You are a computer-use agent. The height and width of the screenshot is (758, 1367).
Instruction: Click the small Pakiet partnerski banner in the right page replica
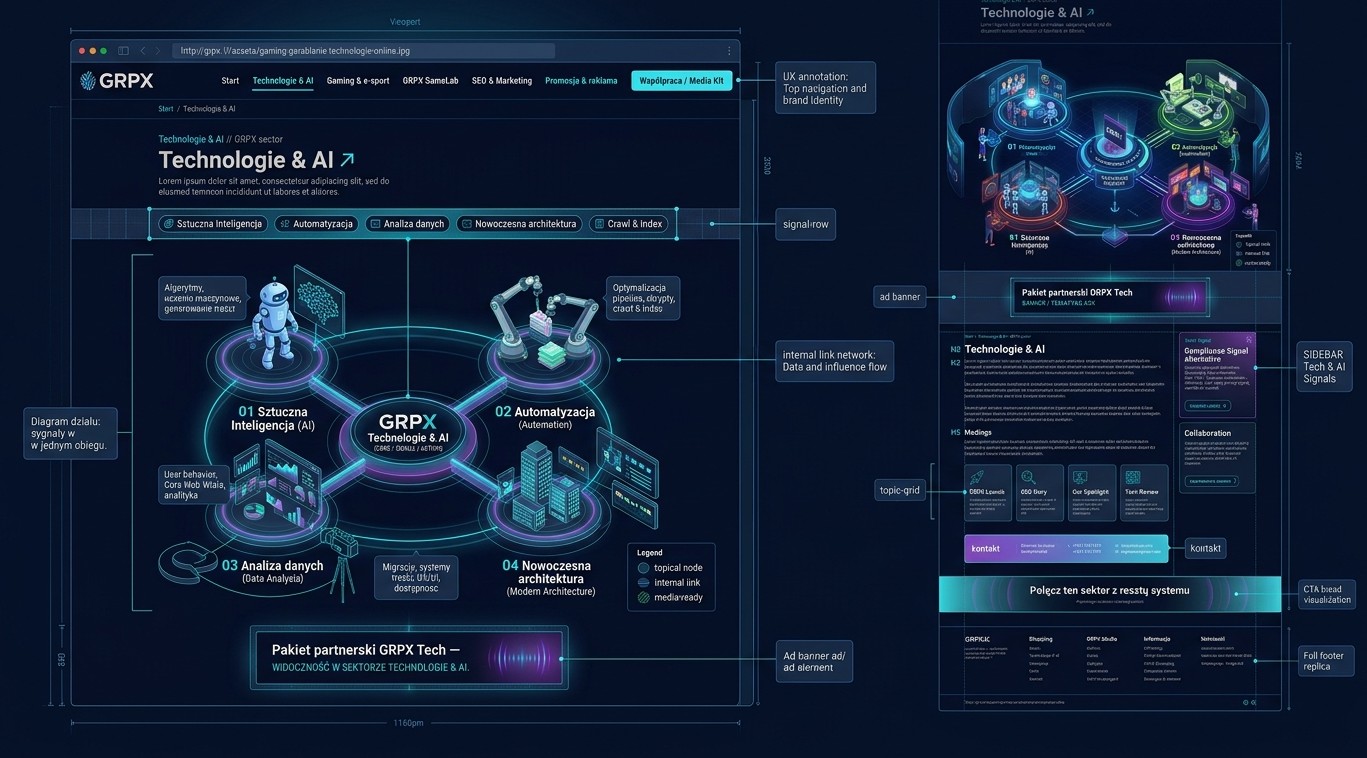click(1109, 297)
